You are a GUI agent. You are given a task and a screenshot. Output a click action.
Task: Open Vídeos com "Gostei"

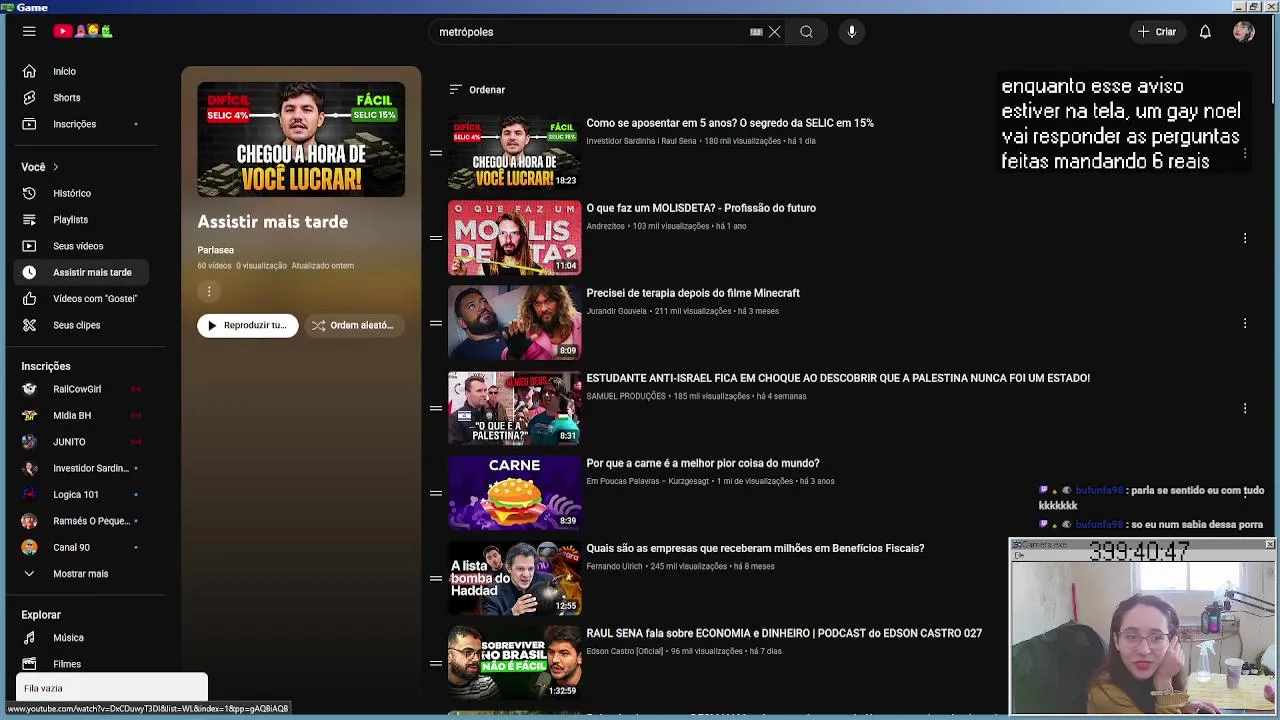click(x=83, y=299)
